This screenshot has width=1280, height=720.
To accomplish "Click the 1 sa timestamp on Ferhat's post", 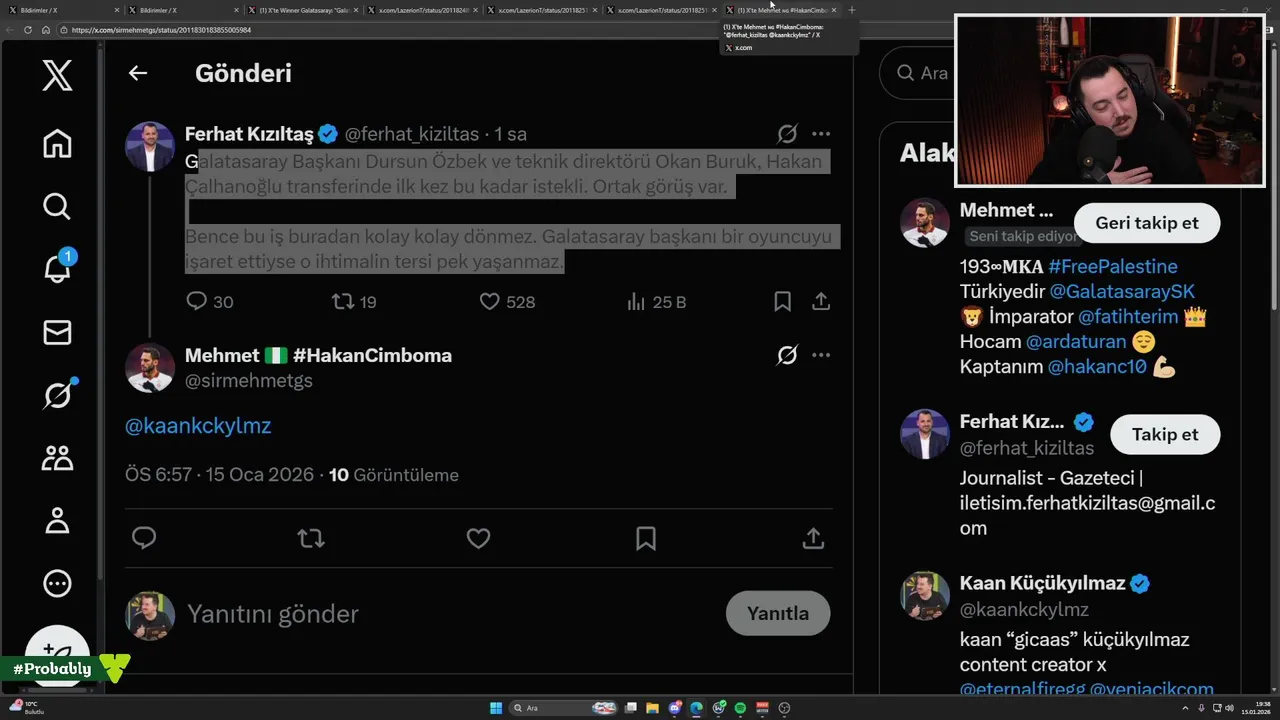I will coord(511,134).
